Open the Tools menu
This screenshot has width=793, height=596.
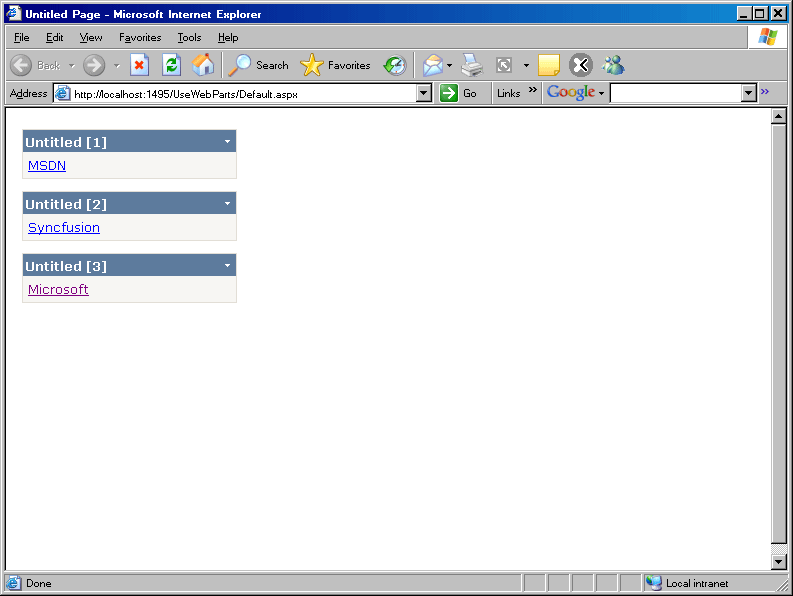pyautogui.click(x=189, y=37)
